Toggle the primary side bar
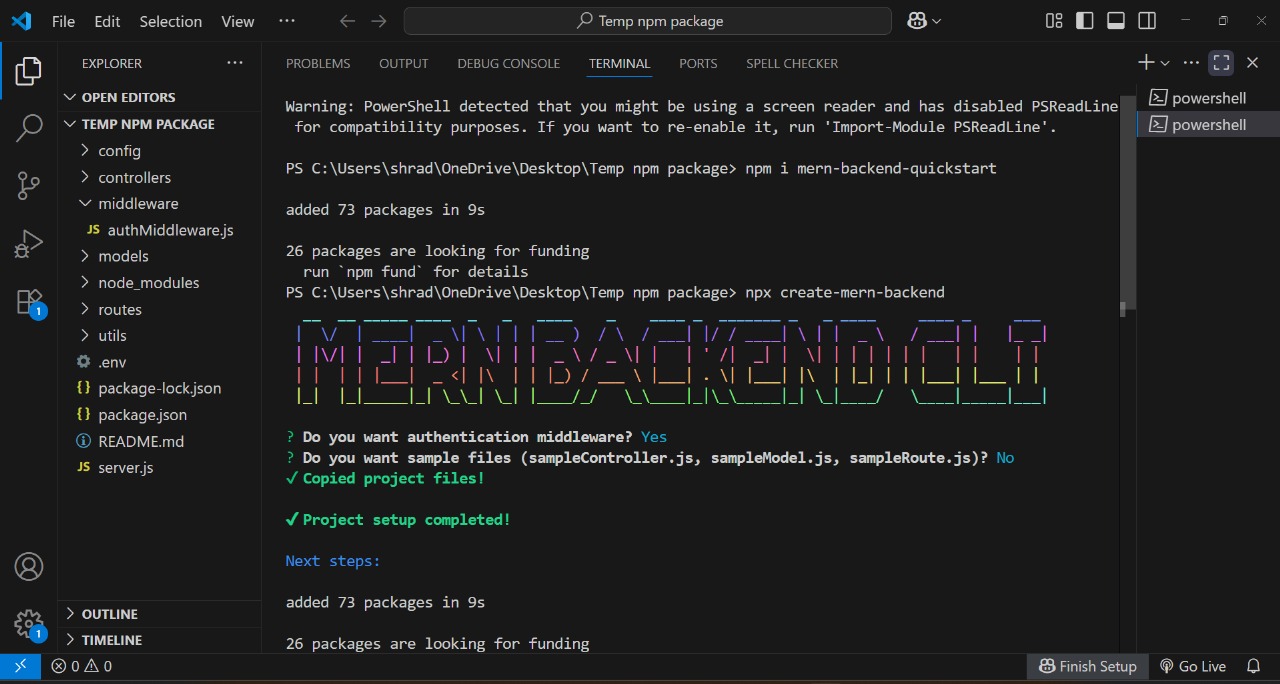This screenshot has height=684, width=1280. coord(1085,21)
